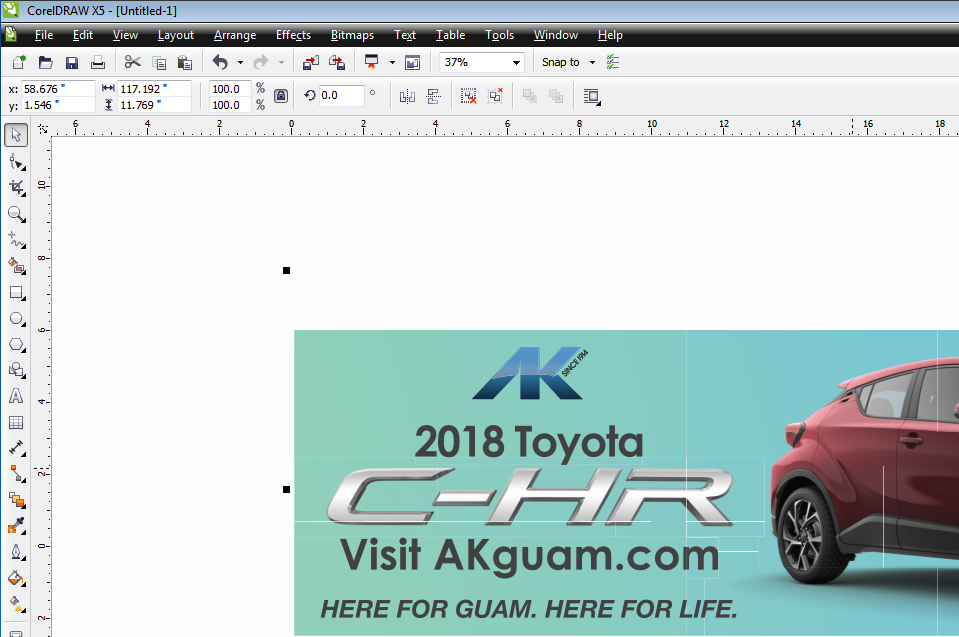
Task: Mirror the selection vertically
Action: (434, 96)
